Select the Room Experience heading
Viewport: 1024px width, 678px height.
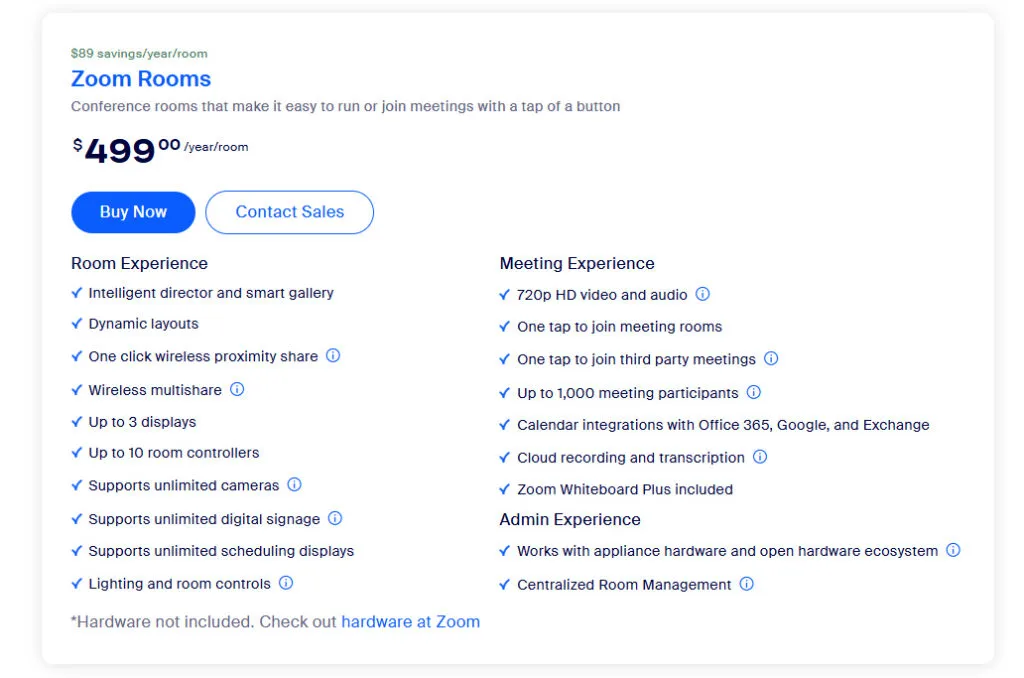[x=139, y=263]
